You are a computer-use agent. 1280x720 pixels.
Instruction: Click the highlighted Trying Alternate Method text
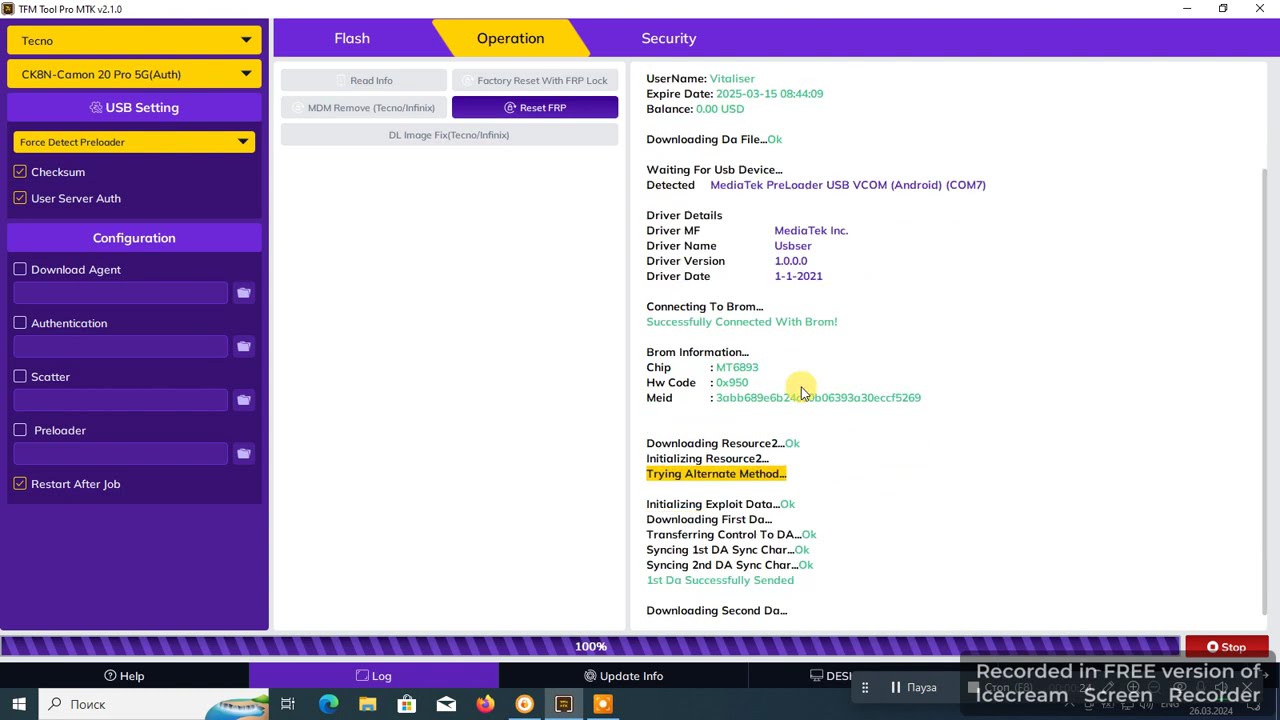click(716, 474)
